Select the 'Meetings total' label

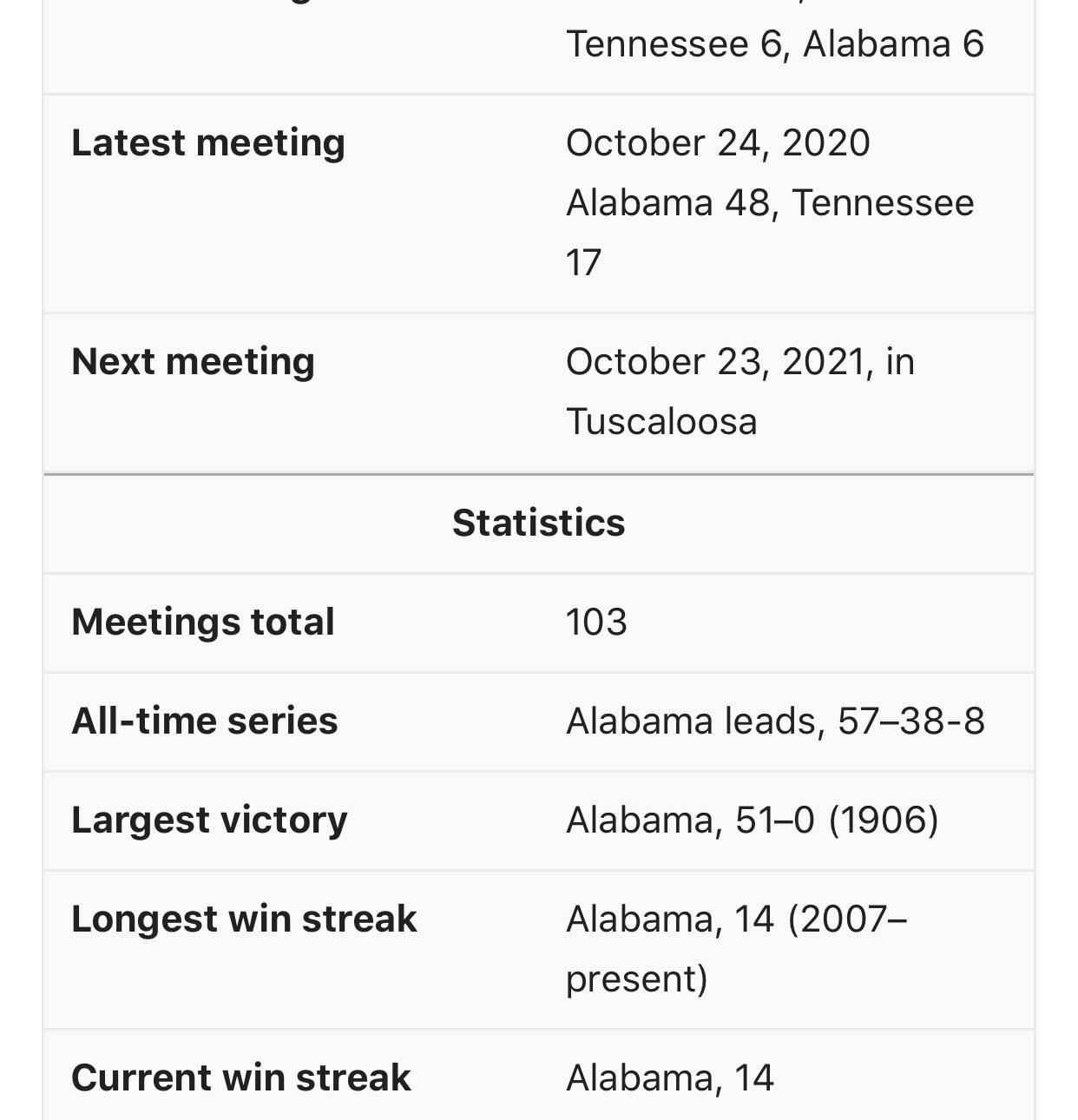point(203,622)
